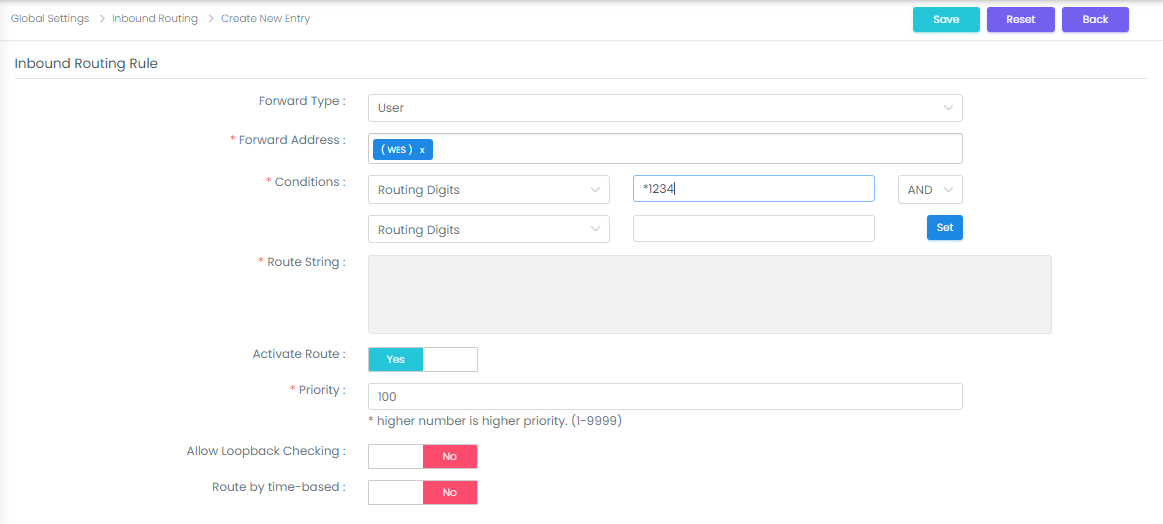The image size is (1163, 524).
Task: Toggle Route by time-based switch
Action: coord(423,492)
